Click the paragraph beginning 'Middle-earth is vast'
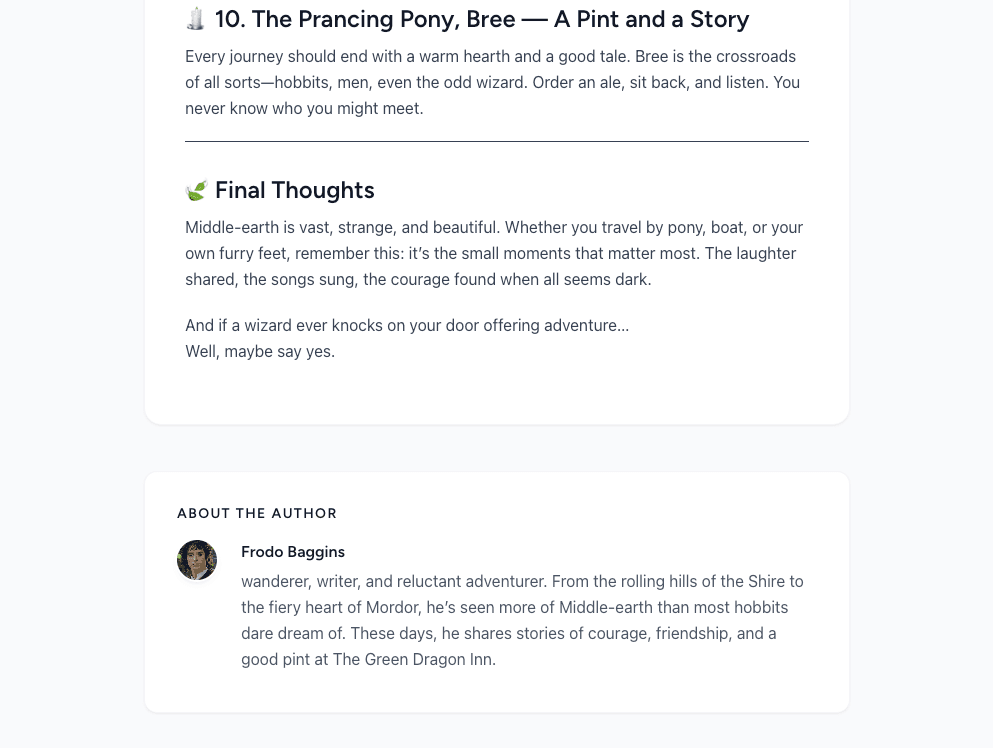Viewport: 993px width, 748px height. (494, 253)
